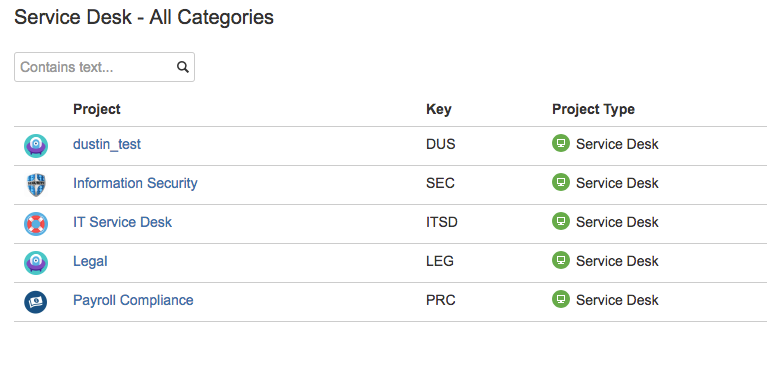Focus the 'Contains text...' filter field
The height and width of the screenshot is (391, 767).
(104, 67)
